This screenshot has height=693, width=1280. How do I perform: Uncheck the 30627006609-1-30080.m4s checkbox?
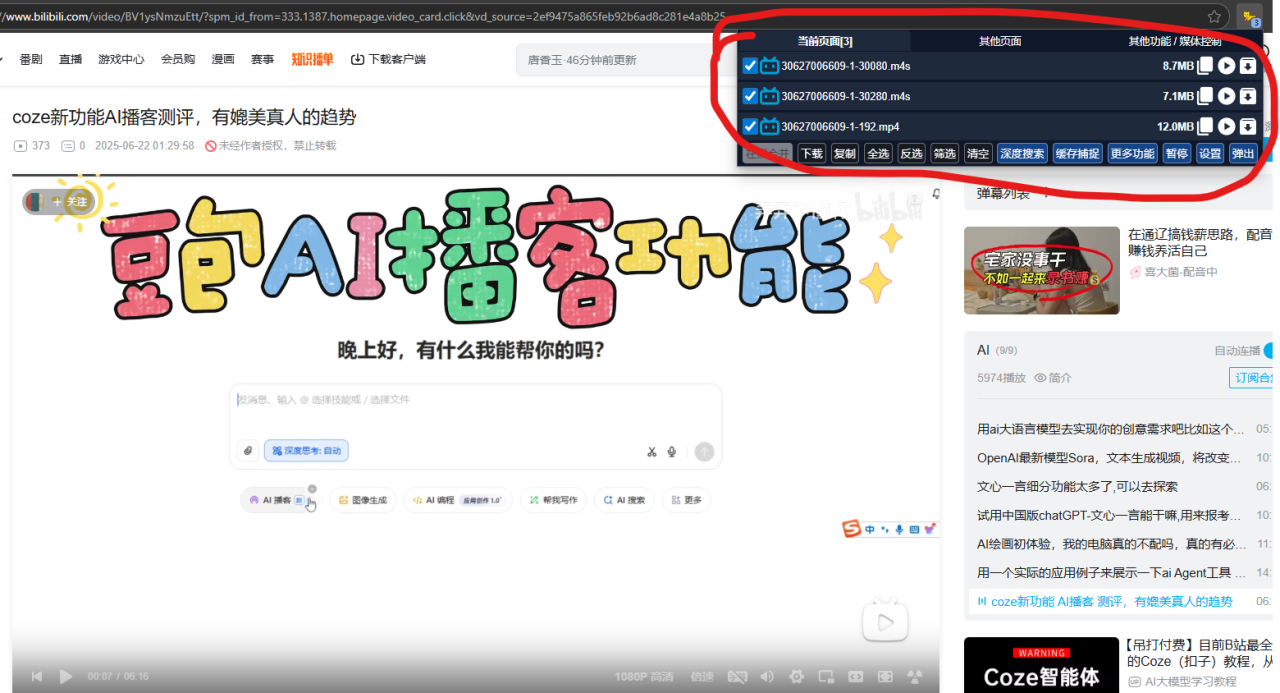pyautogui.click(x=751, y=66)
